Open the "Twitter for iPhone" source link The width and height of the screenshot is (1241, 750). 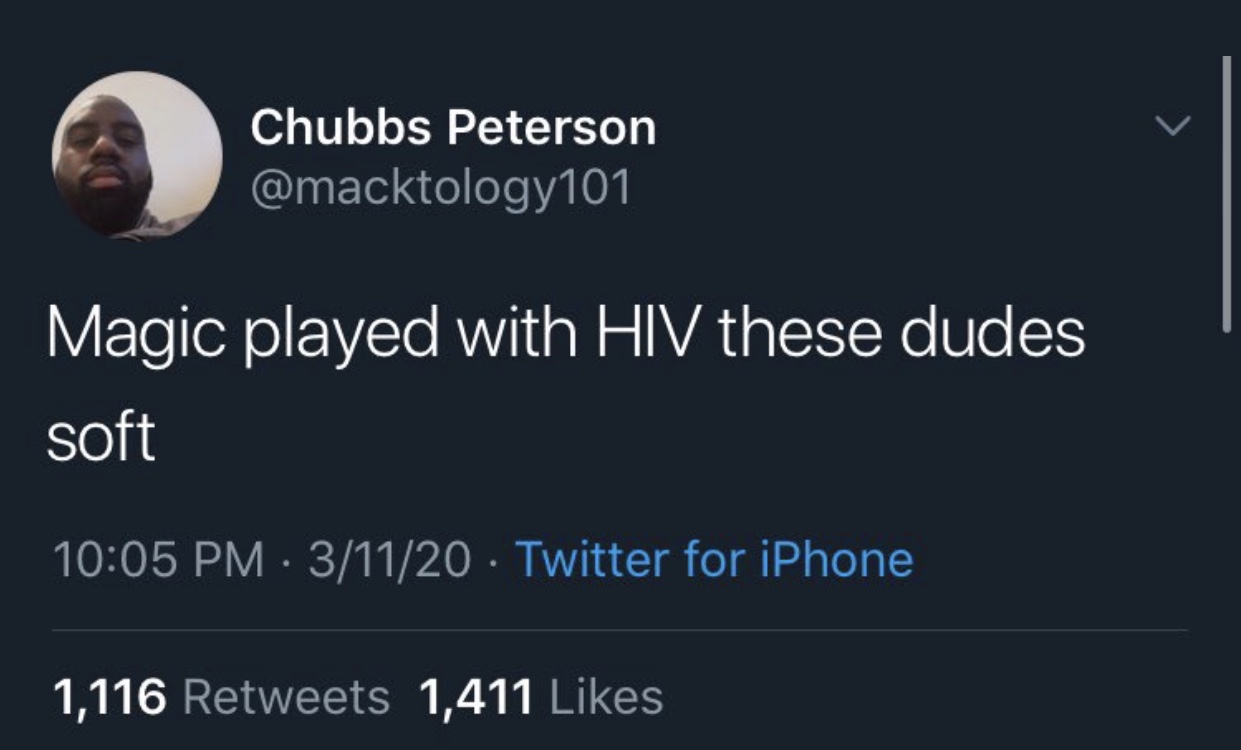tap(713, 559)
